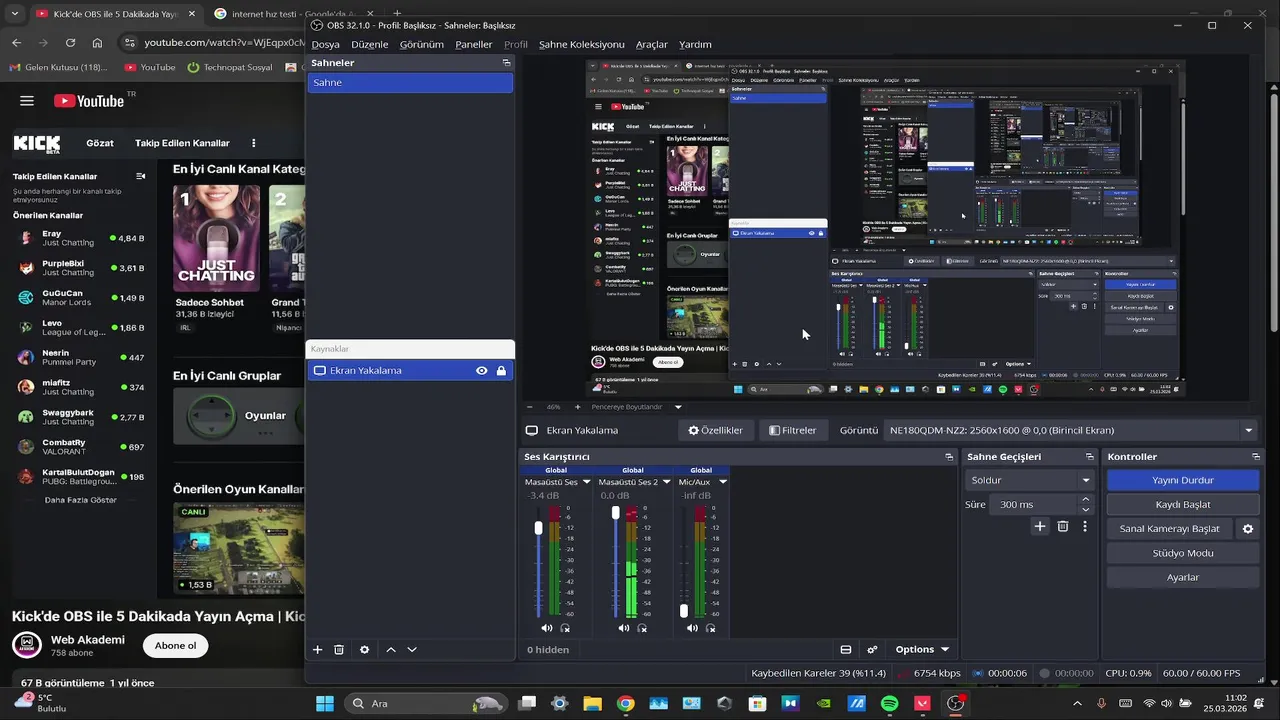Unlock the Ekran Yakalama source lock
The image size is (1280, 720).
click(501, 371)
